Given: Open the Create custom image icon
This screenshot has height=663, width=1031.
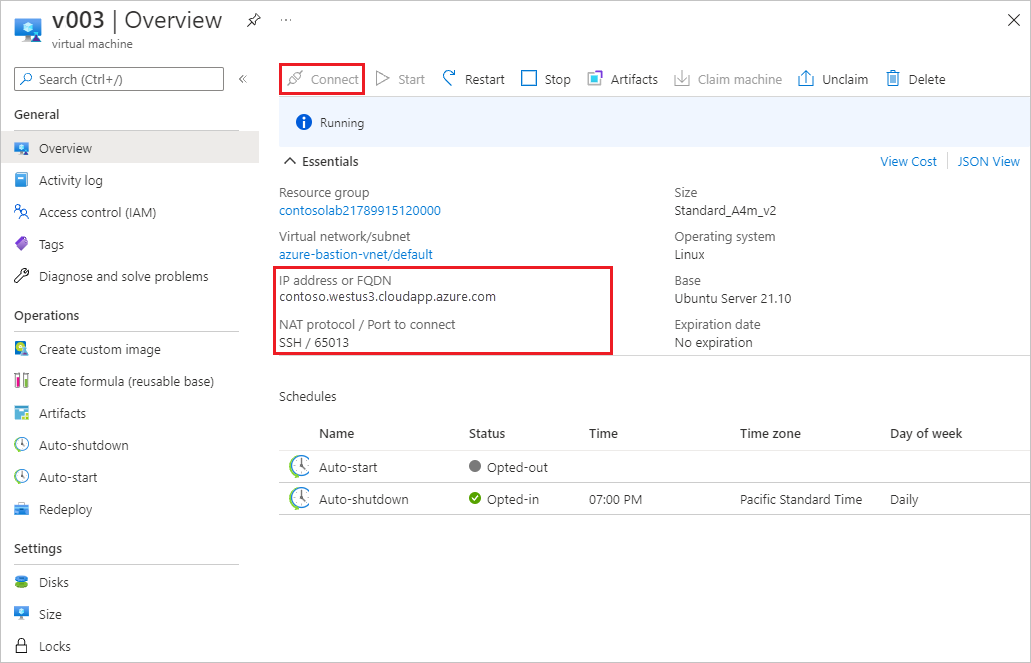Looking at the screenshot, I should (x=21, y=349).
